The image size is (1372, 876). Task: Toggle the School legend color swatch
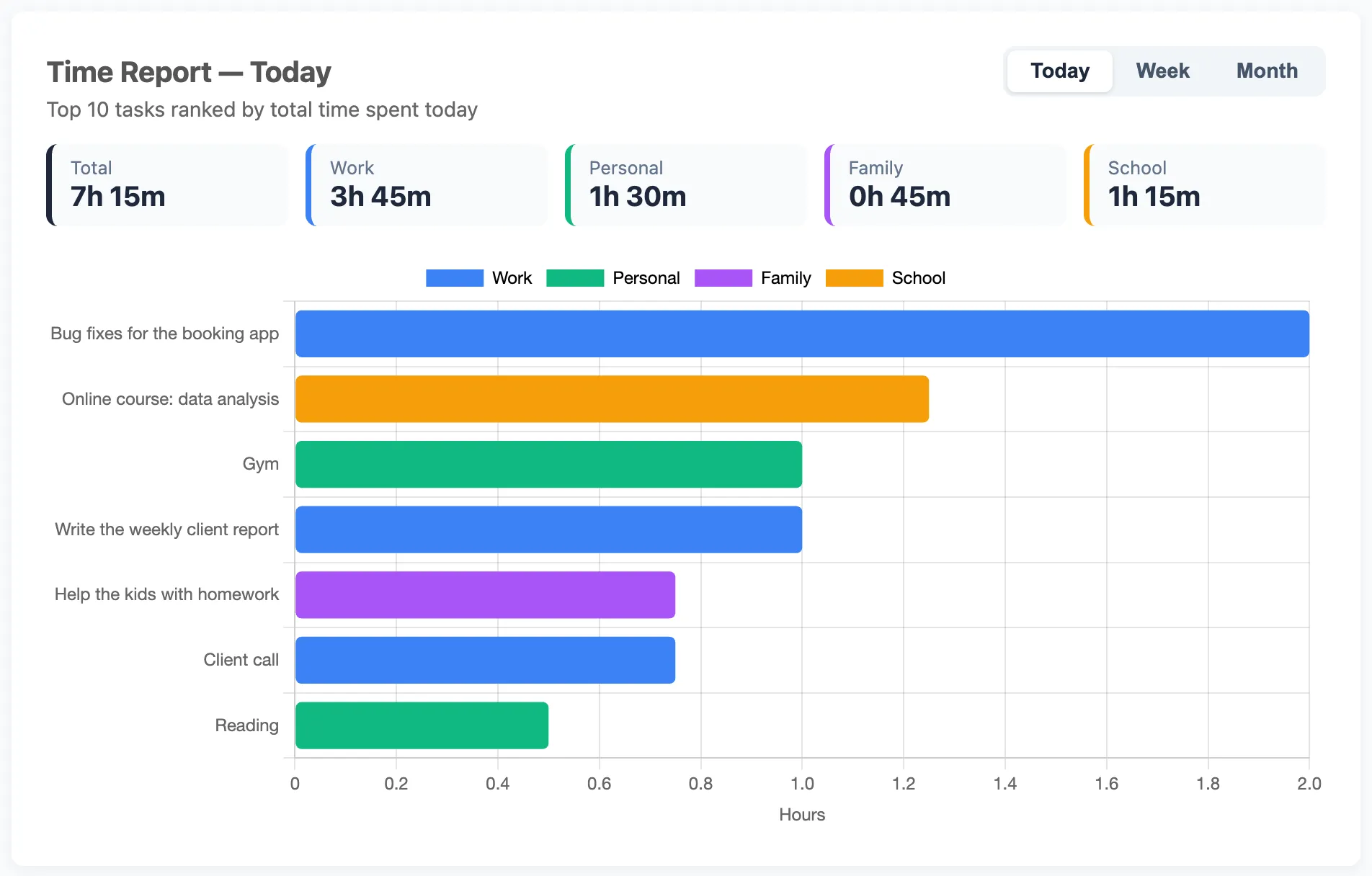pos(855,278)
